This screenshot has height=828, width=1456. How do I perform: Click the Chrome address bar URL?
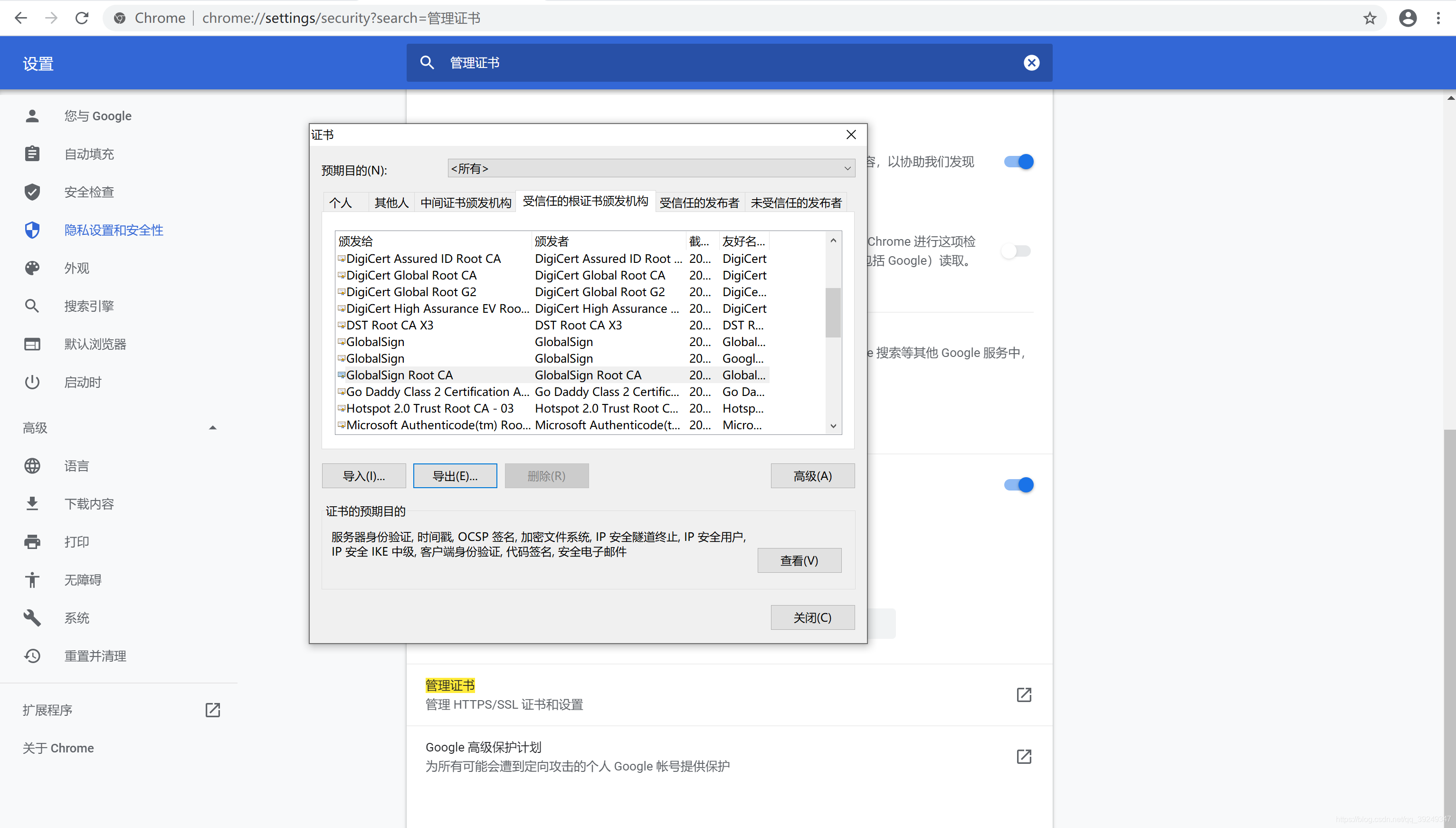pos(341,18)
